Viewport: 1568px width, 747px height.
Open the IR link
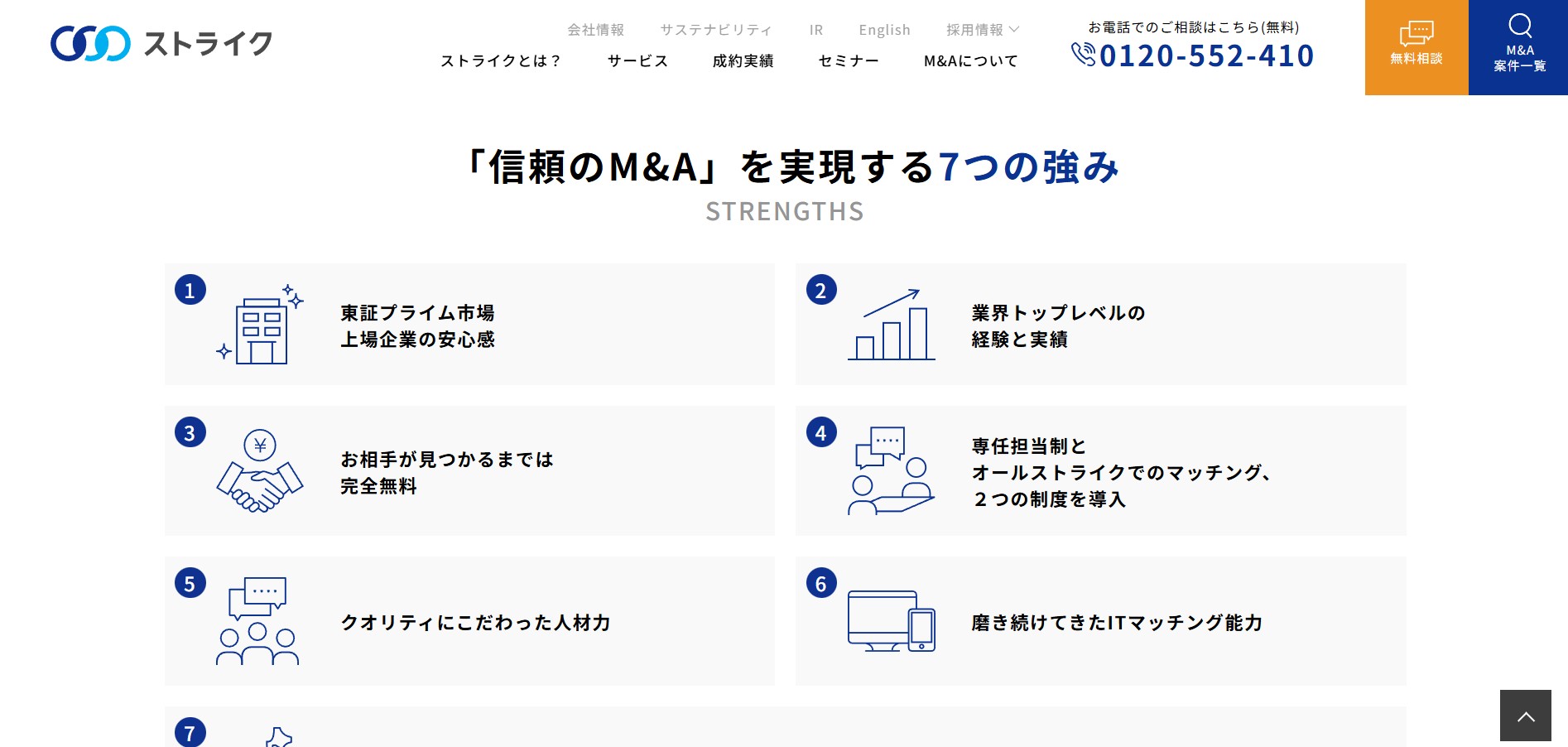(816, 30)
